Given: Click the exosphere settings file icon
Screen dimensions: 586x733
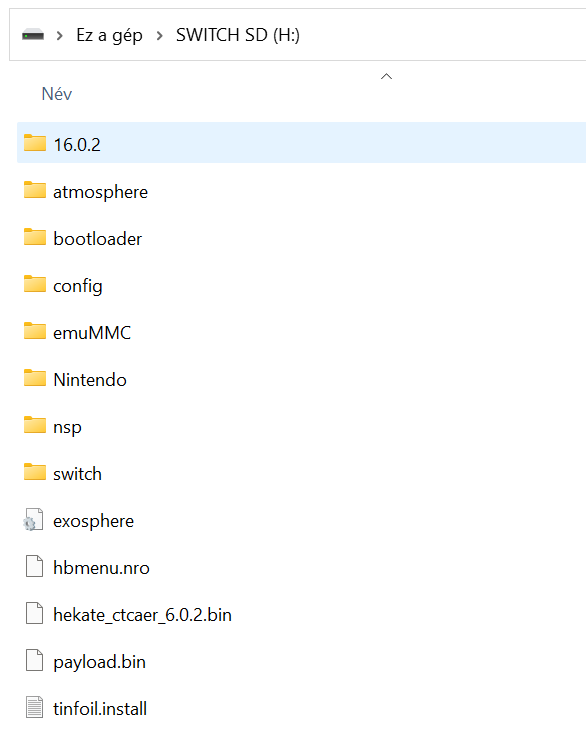Looking at the screenshot, I should [34, 519].
